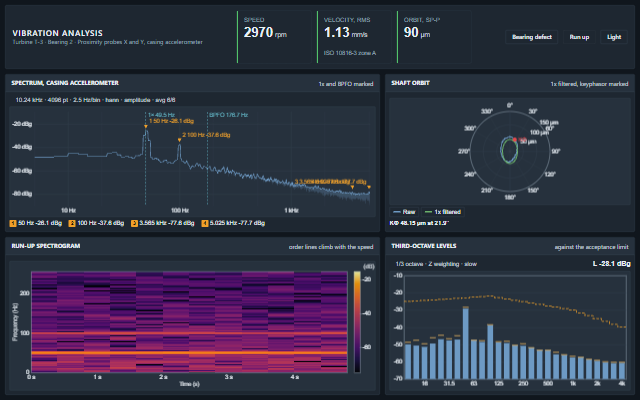Toggle the 1x filtered orbit trace

tap(443, 212)
